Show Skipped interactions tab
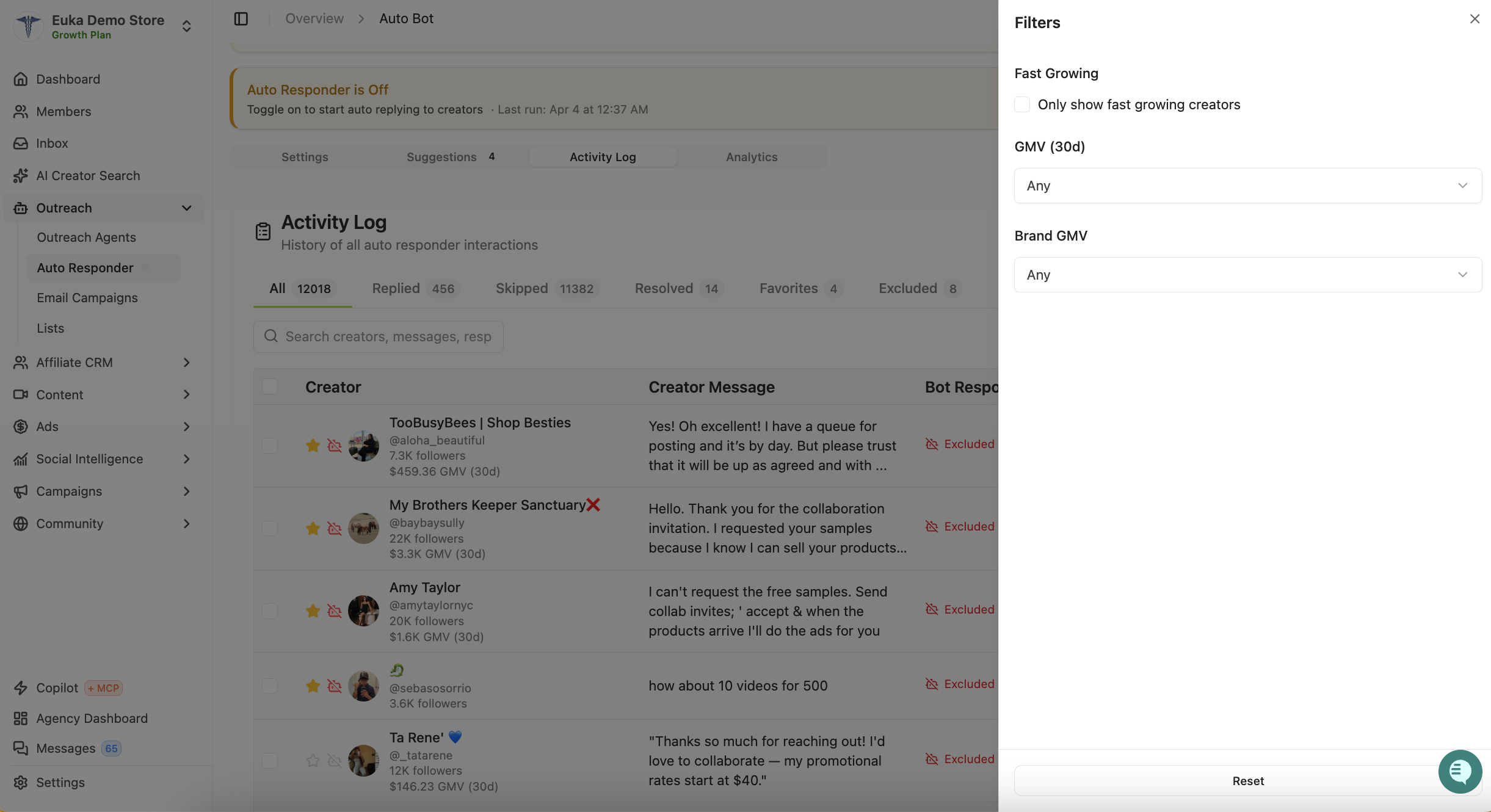This screenshot has width=1491, height=812. coord(546,289)
